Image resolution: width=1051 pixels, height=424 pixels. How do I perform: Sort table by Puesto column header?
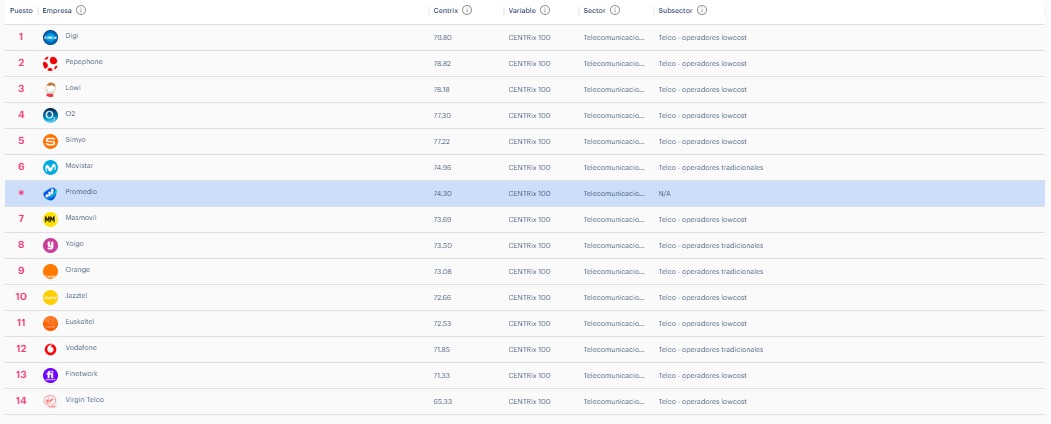pyautogui.click(x=21, y=10)
